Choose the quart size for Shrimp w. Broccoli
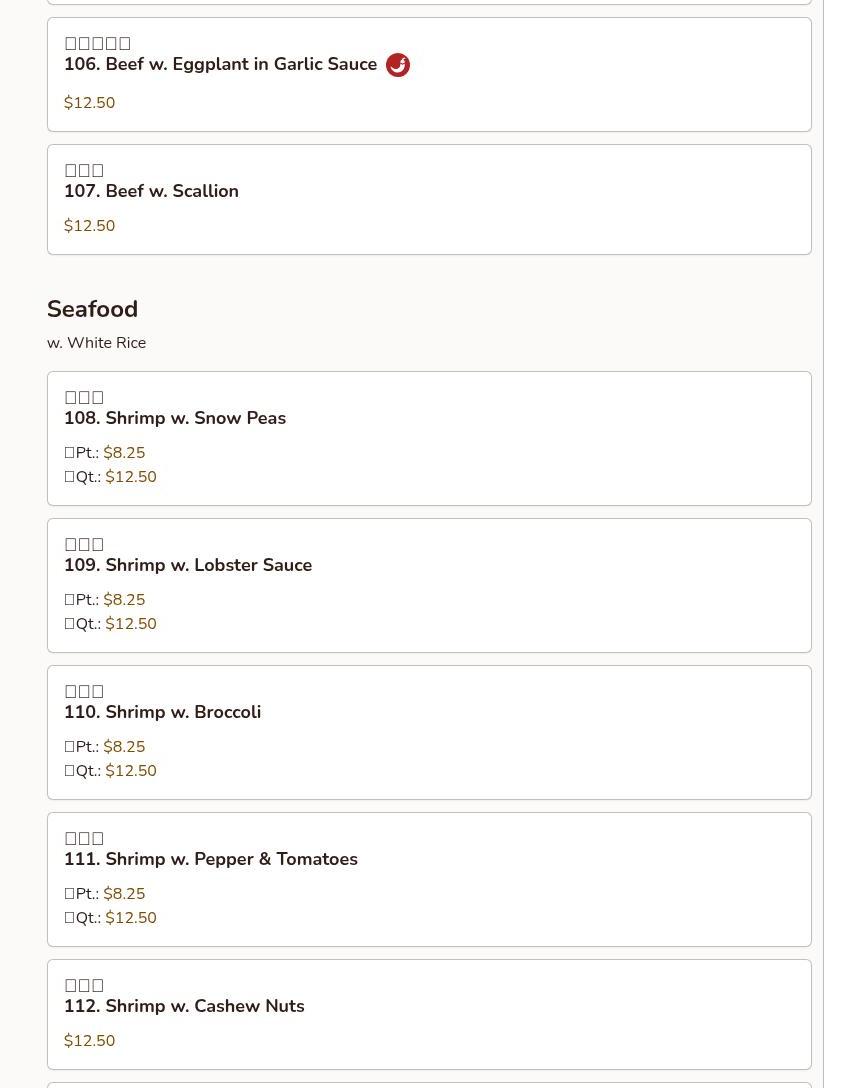Image resolution: width=844 pixels, height=1088 pixels. click(x=131, y=771)
